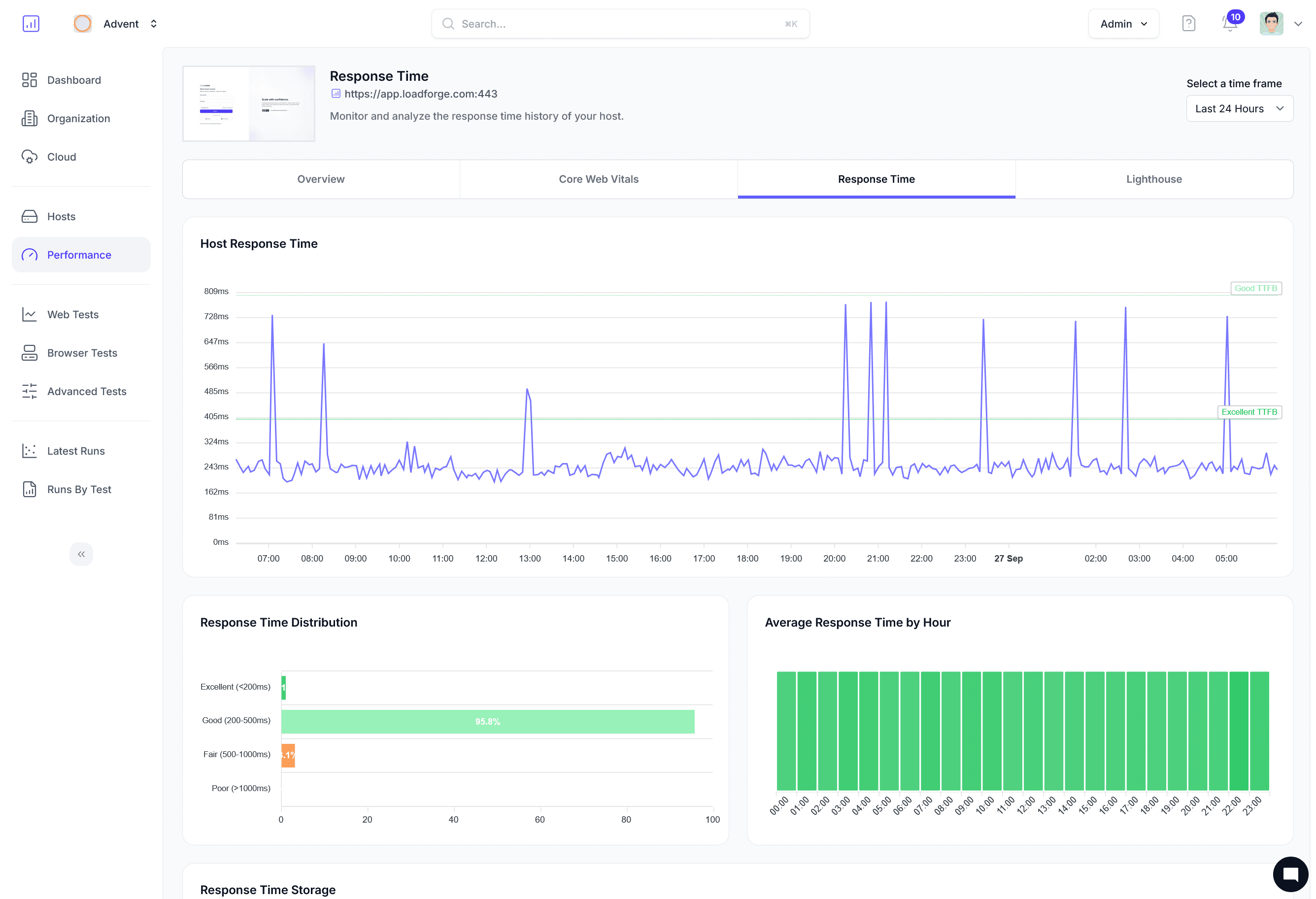This screenshot has width=1316, height=899.
Task: Collapse the sidebar with the double chevron
Action: pyautogui.click(x=81, y=554)
